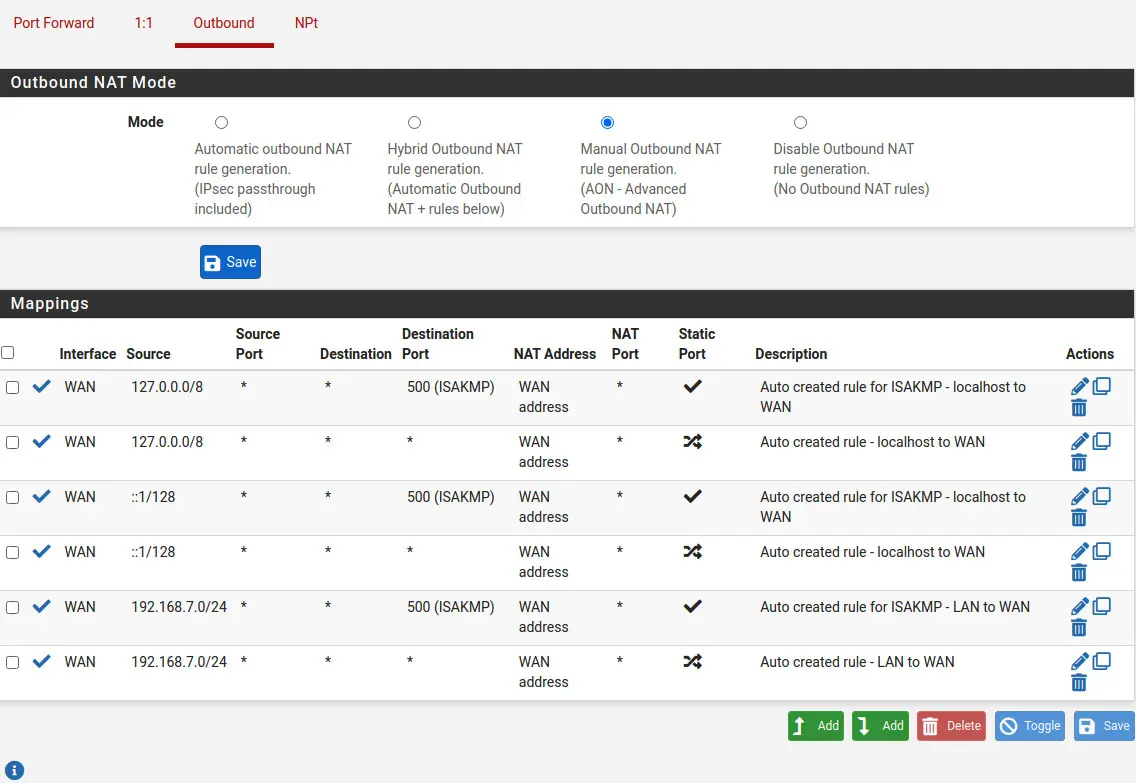1136x783 pixels.
Task: Edit the 127.0.0.0/8 localhost to WAN rule
Action: [x=1079, y=441]
